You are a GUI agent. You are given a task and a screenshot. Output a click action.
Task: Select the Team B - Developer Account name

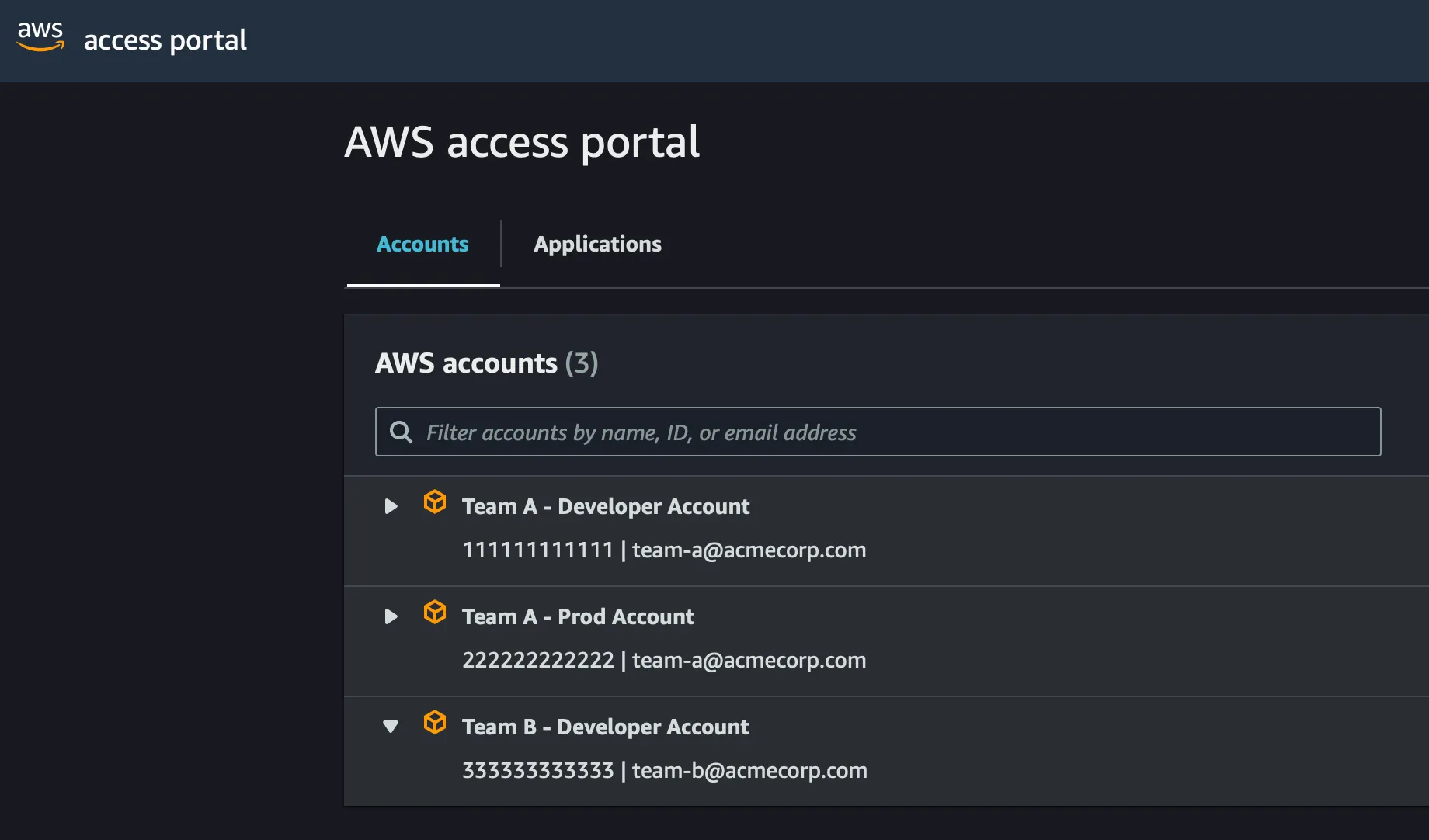[x=605, y=727]
